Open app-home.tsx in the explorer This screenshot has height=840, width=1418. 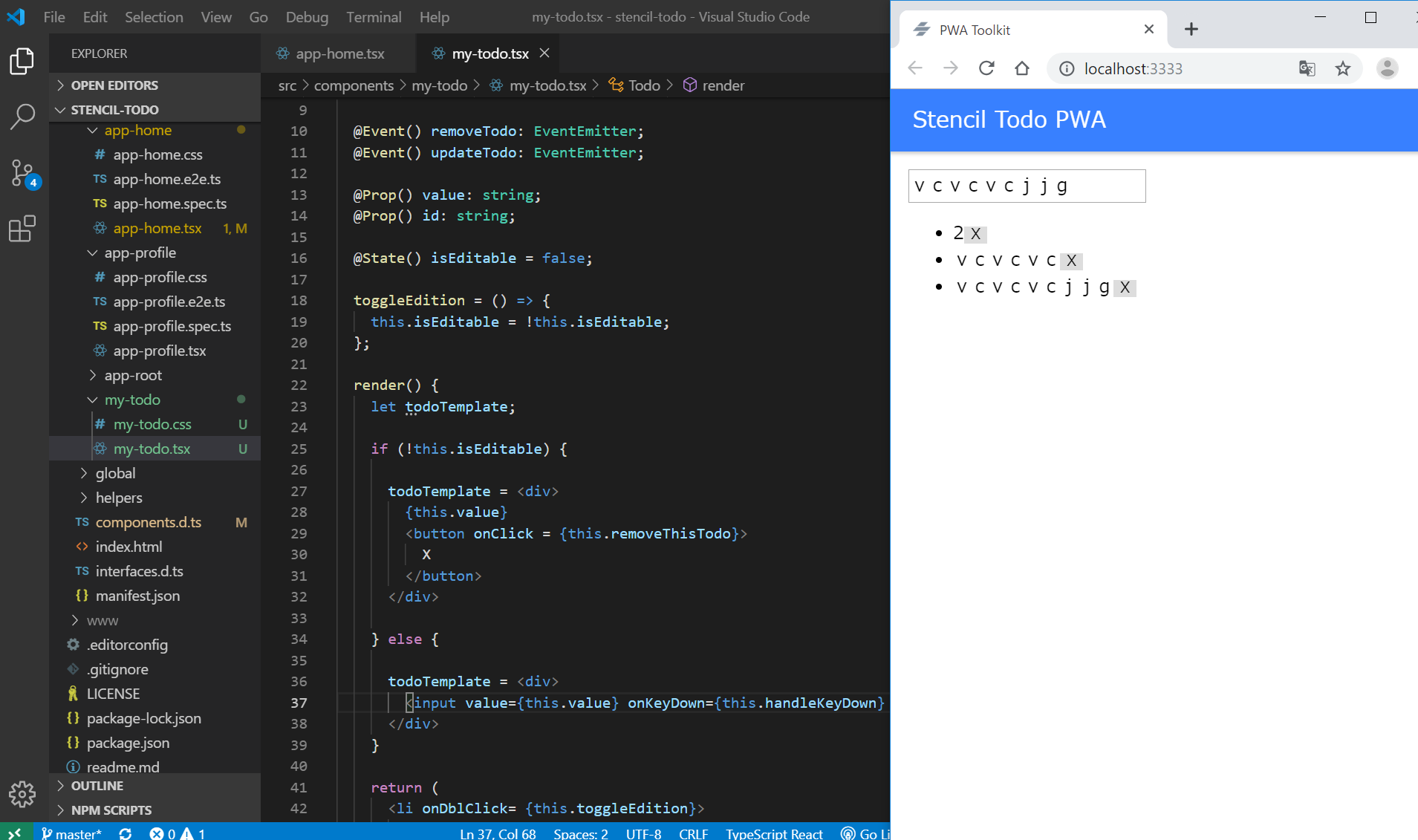[157, 228]
